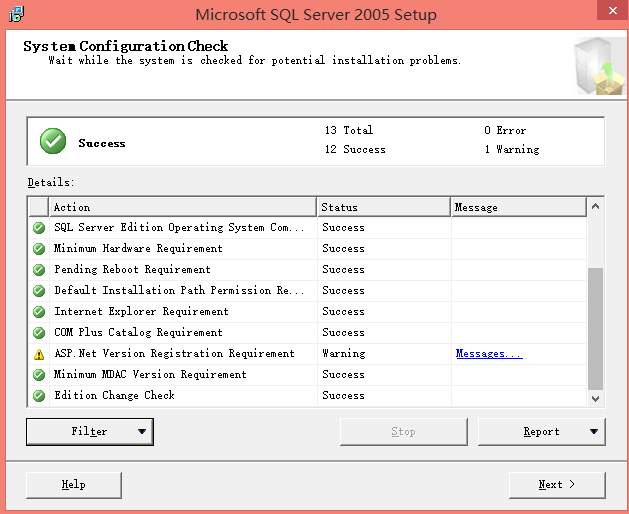Screen dimensions: 629x514
Task: Select the Default Installation Path Permission row
Action: pyautogui.click(x=178, y=291)
